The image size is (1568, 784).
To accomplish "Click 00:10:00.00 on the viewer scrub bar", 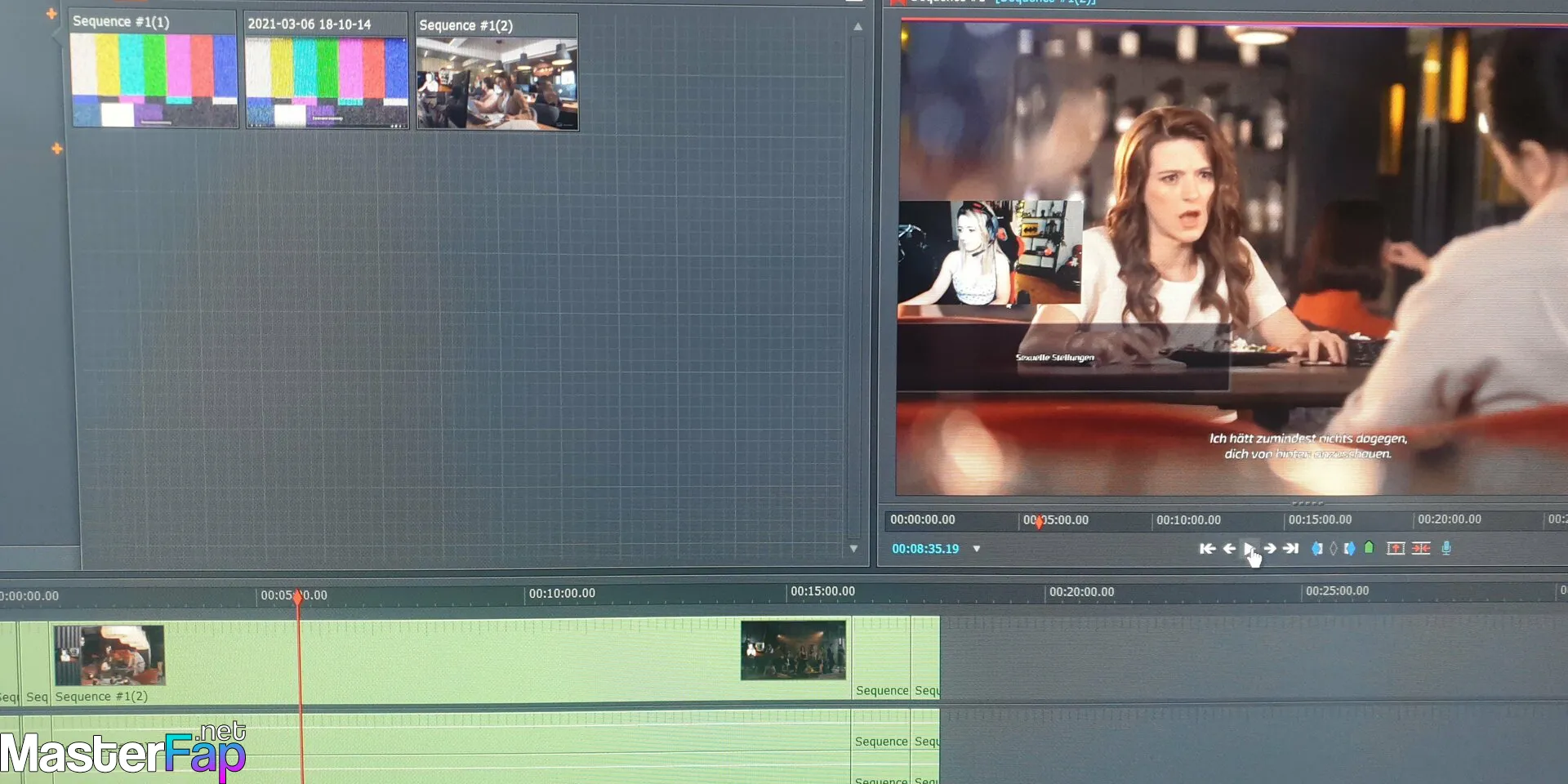I will tap(1188, 520).
